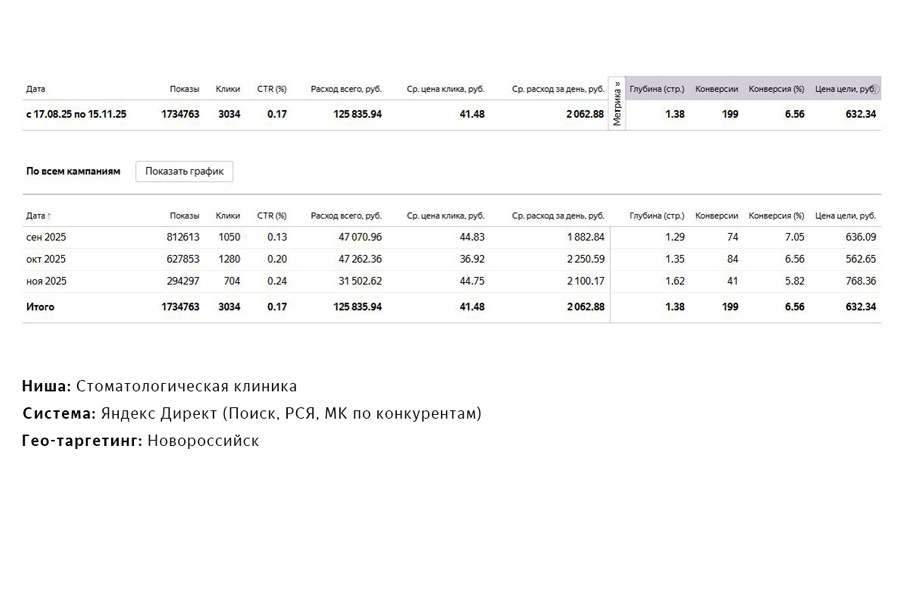Click conversions count 84

(x=732, y=259)
